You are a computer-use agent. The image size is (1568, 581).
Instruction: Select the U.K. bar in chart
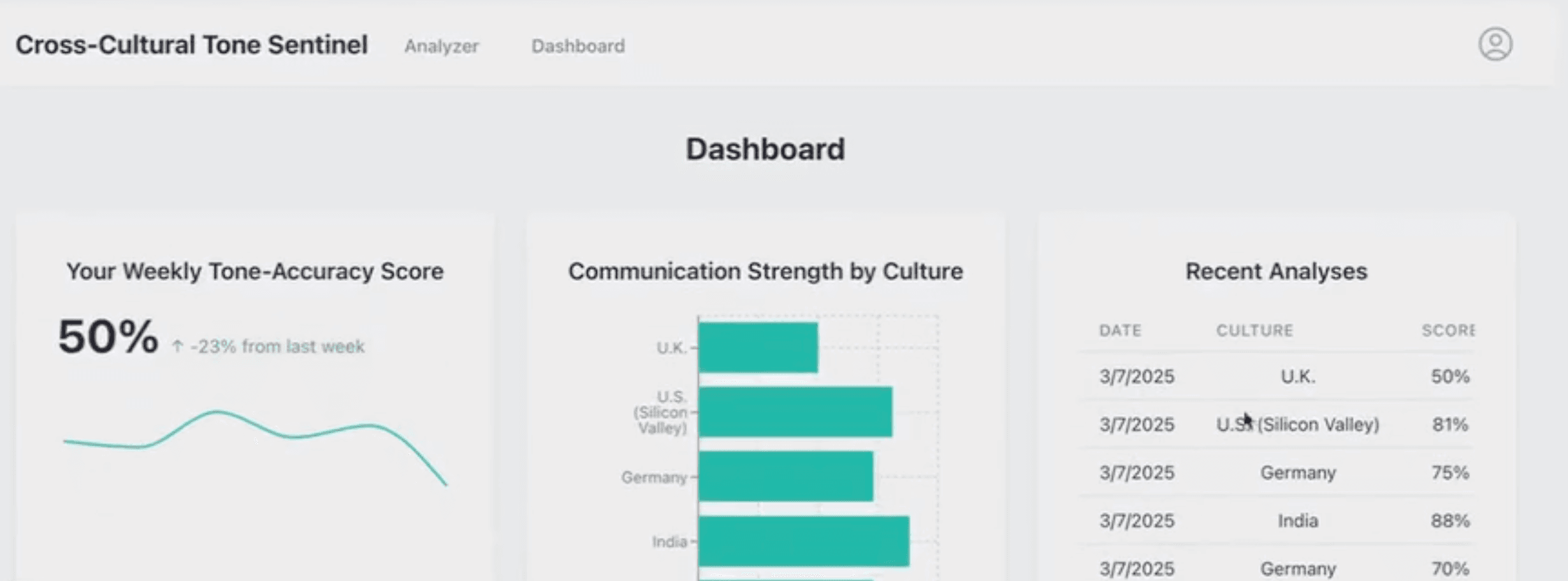(758, 347)
